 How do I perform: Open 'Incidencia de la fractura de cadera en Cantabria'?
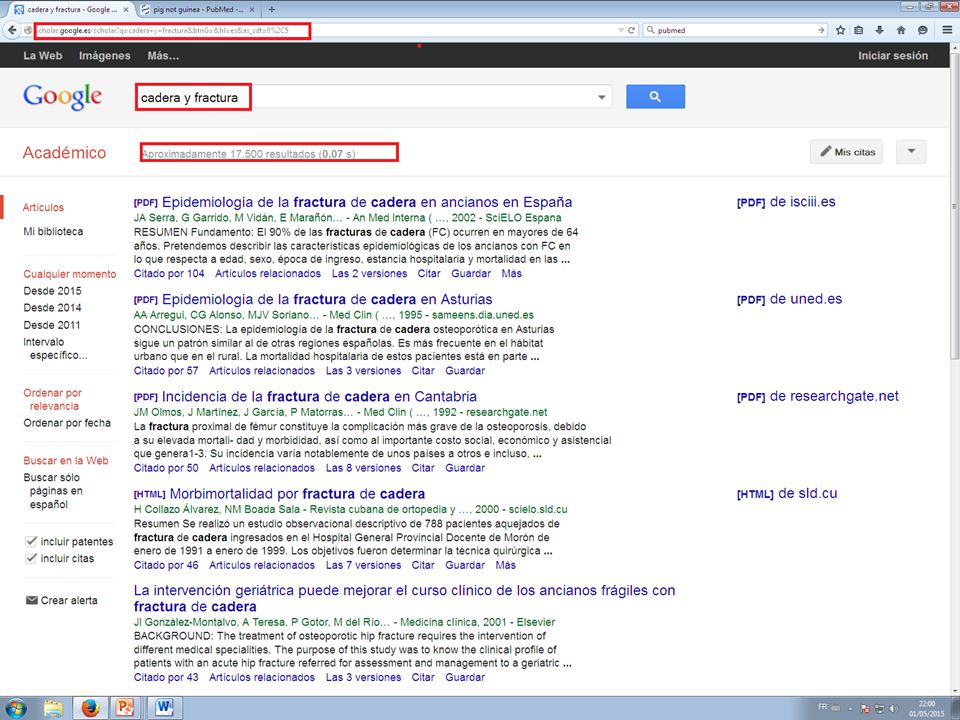pos(319,397)
